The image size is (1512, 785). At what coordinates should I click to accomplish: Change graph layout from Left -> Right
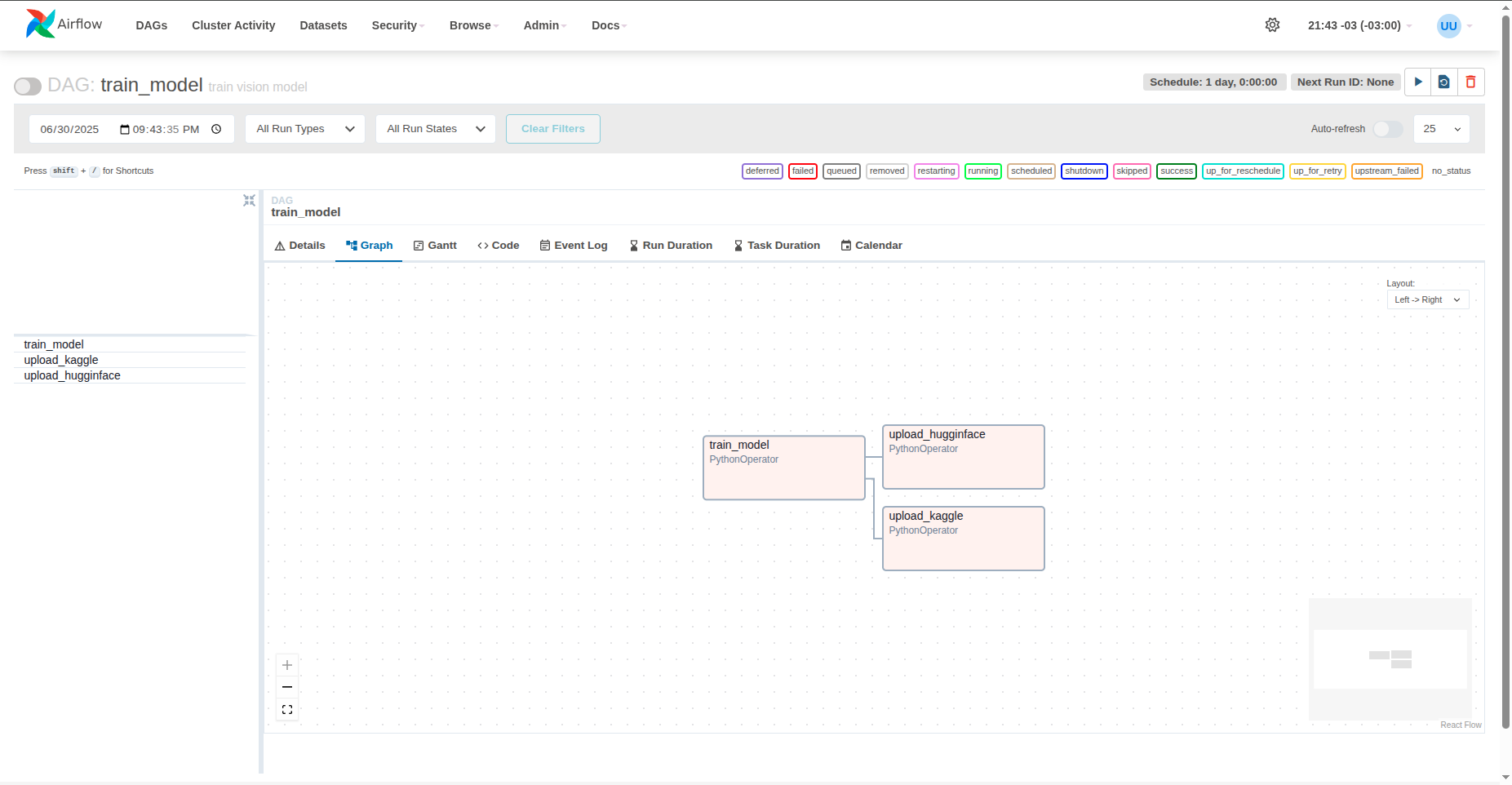click(x=1426, y=299)
